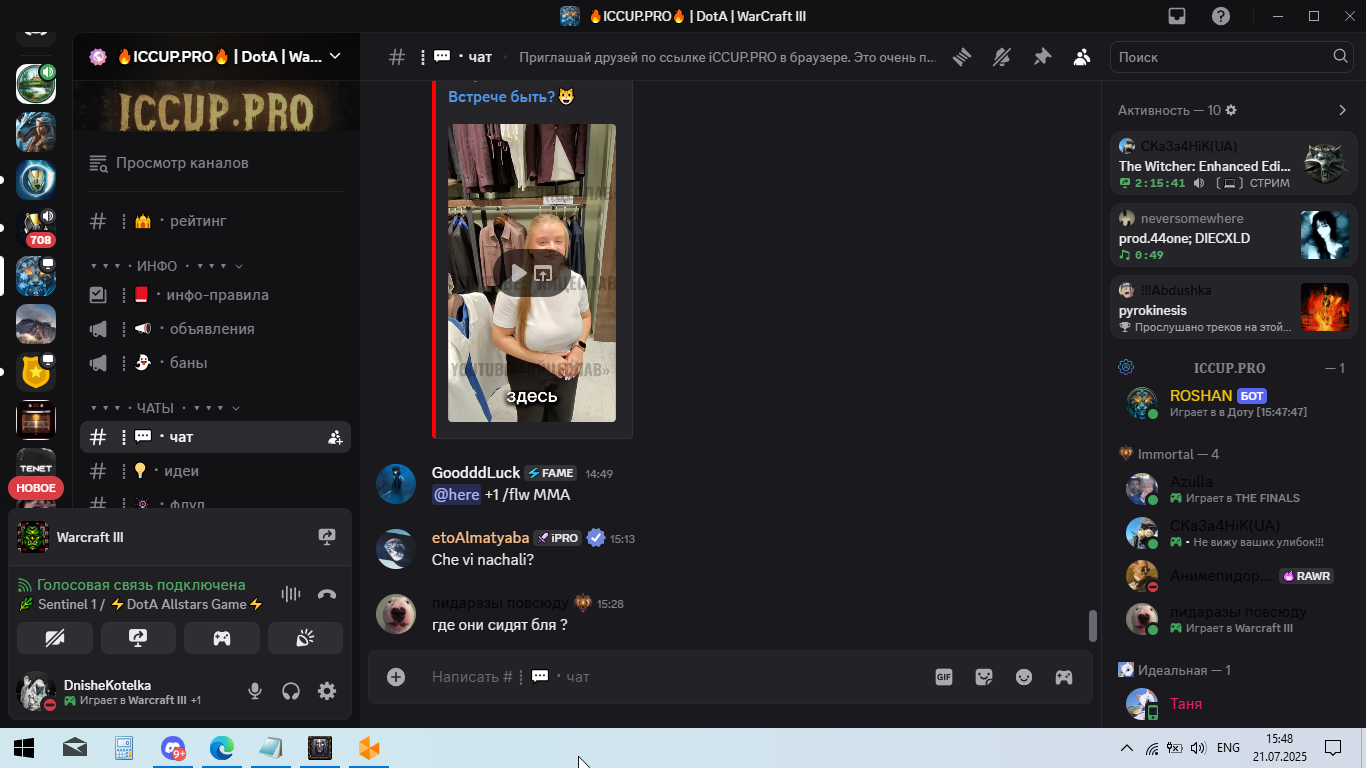The height and width of the screenshot is (768, 1366).
Task: Open the blue shield server icon
Action: (x=36, y=180)
